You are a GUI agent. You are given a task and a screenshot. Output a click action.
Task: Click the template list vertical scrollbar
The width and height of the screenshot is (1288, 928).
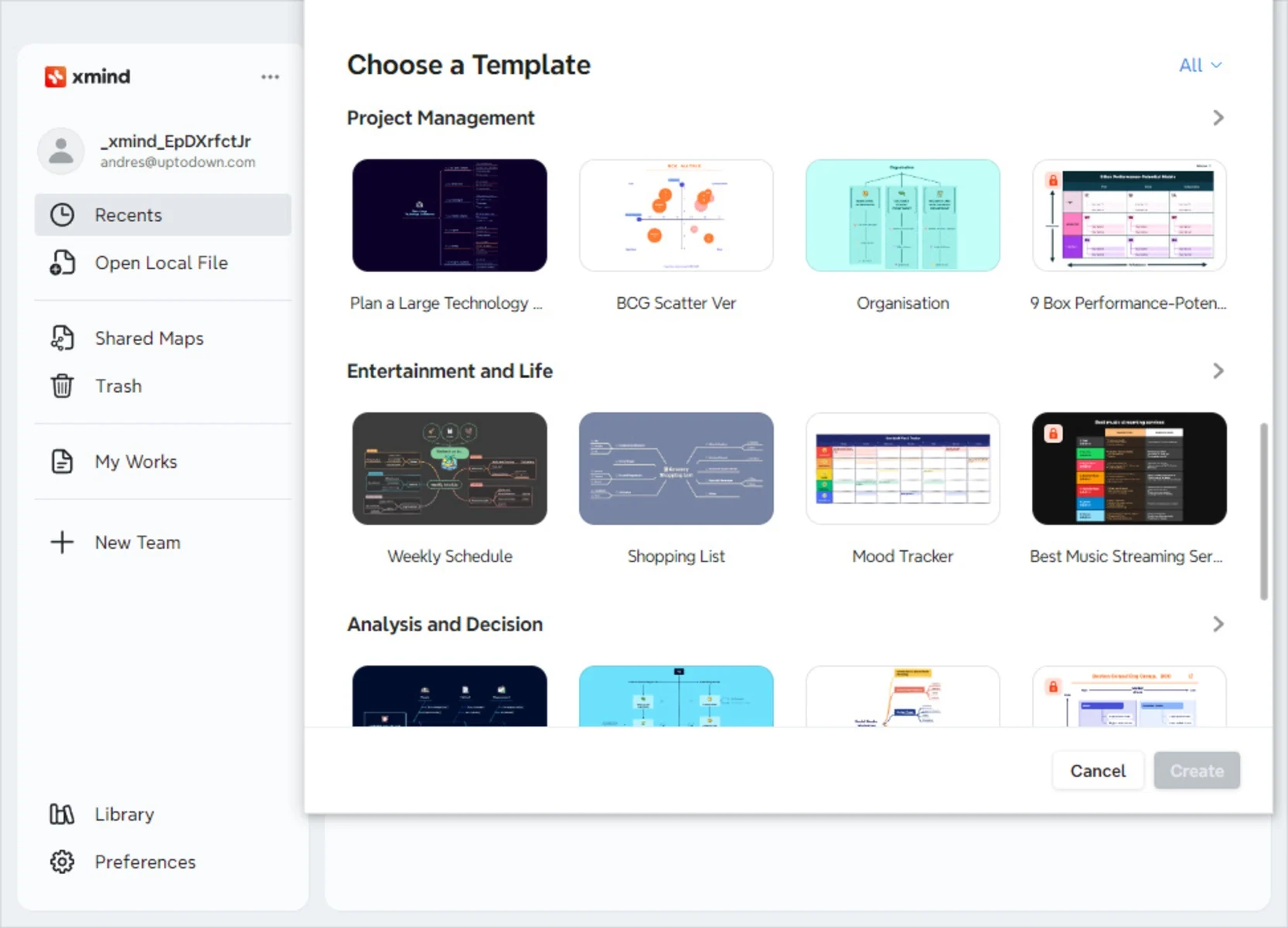1264,511
